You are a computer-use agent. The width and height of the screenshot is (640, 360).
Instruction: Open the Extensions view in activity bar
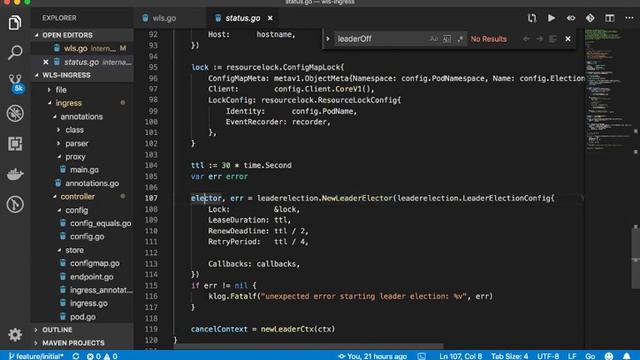[x=15, y=144]
